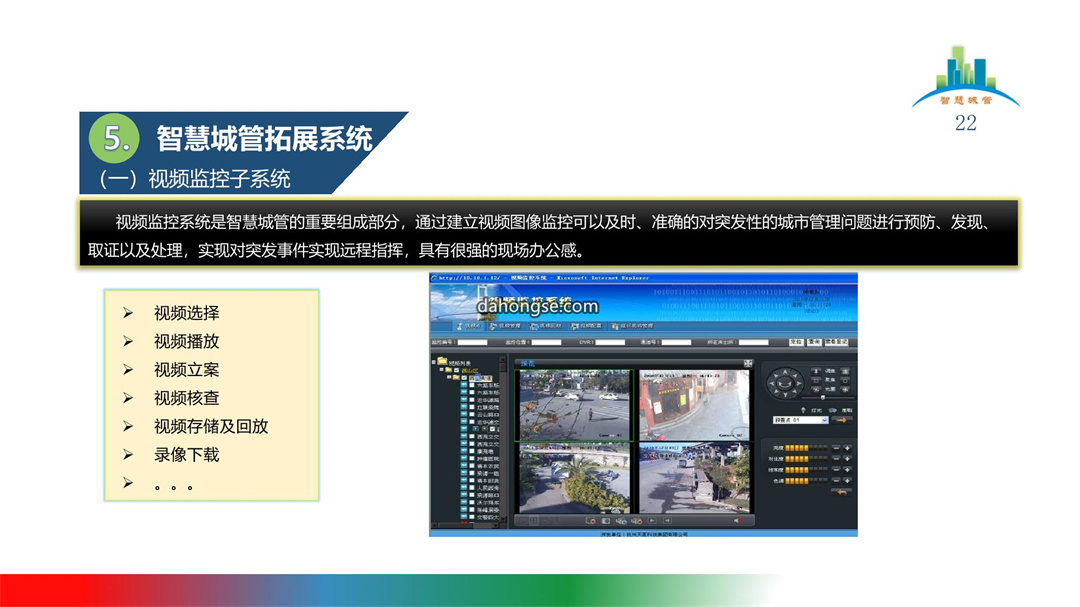Open second menu item in blue navigation bar
Image resolution: width=1080 pixels, height=607 pixels.
pos(505,326)
